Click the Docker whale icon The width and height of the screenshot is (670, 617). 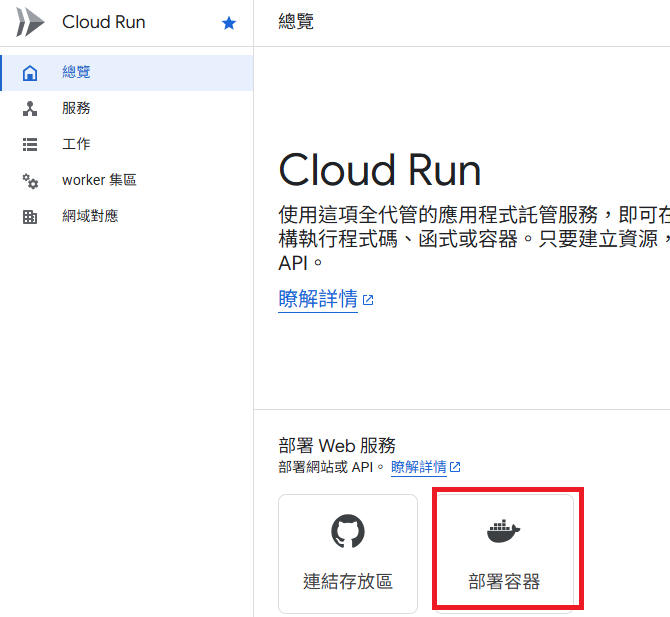tap(504, 531)
